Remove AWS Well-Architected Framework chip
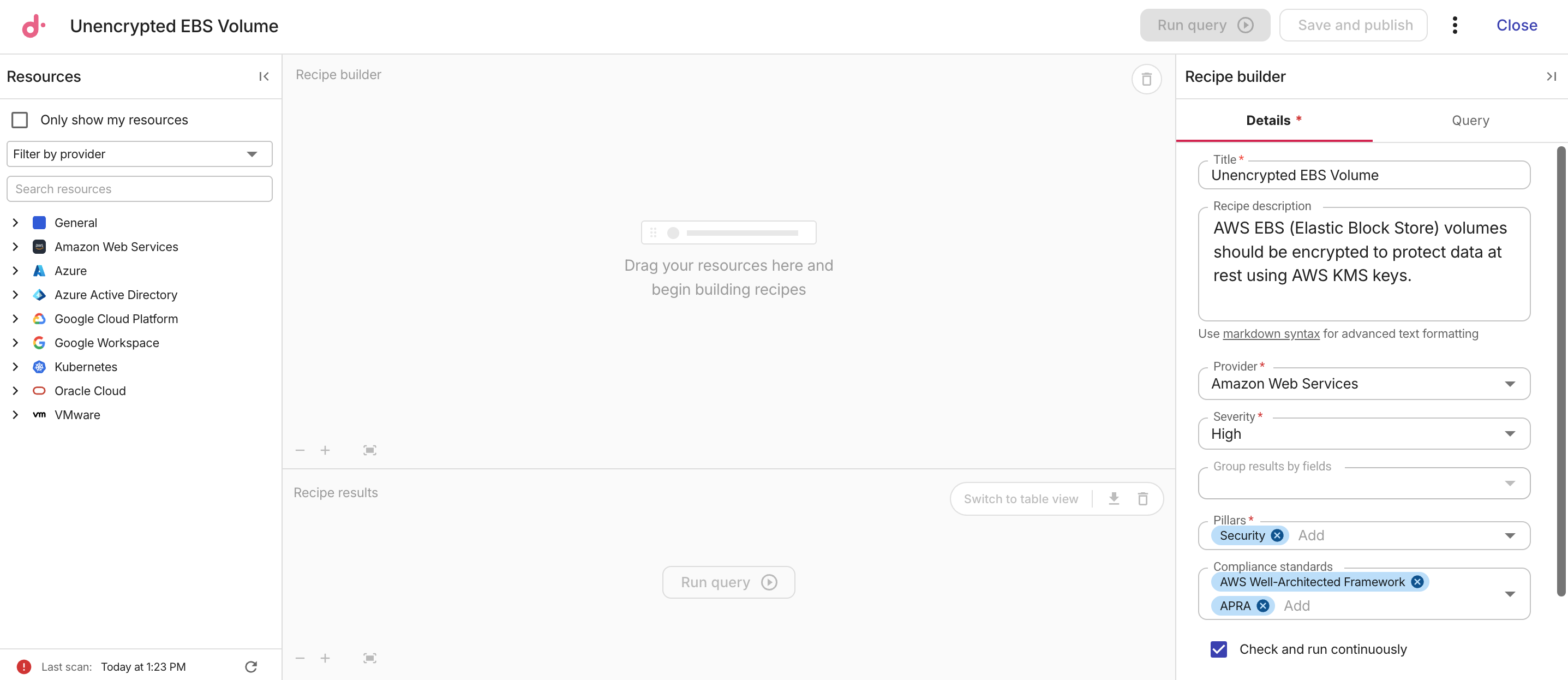1568x680 pixels. tap(1417, 581)
